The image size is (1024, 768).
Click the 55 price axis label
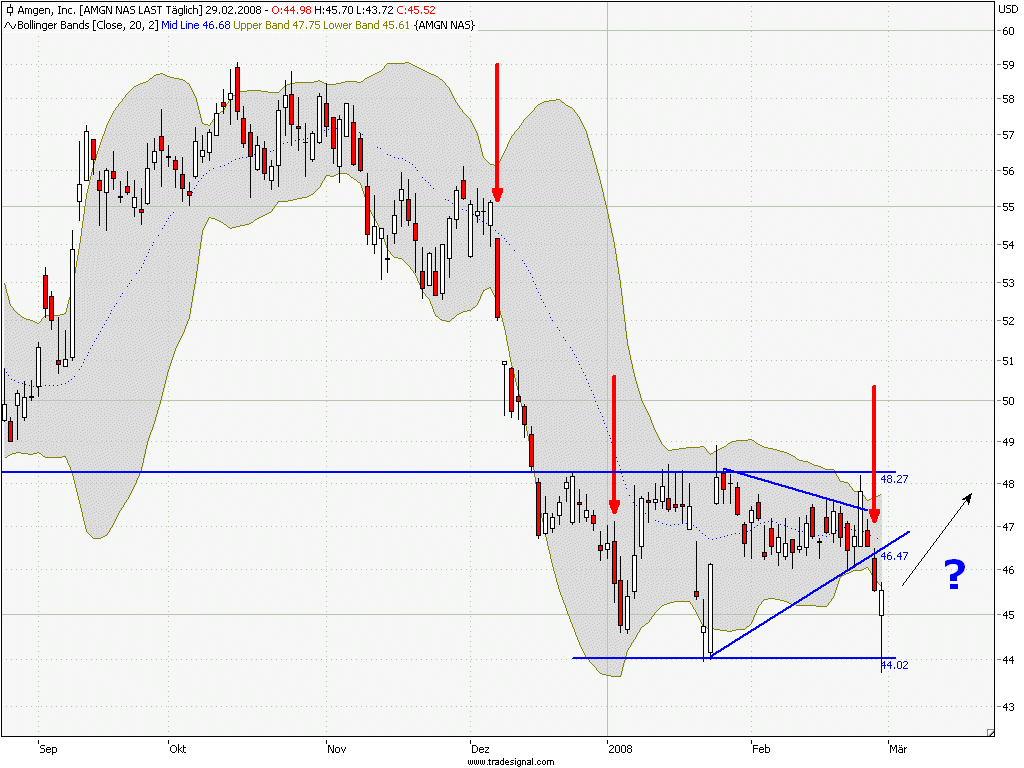click(x=1008, y=207)
